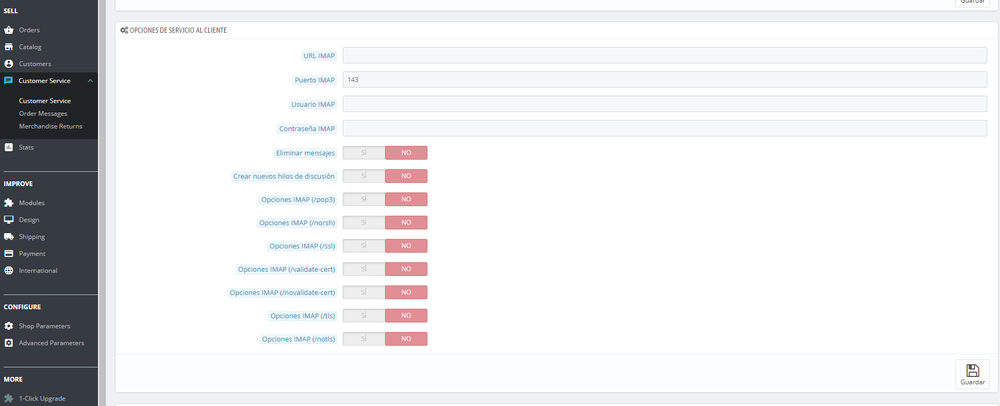This screenshot has width=1000, height=406.
Task: Go to Order Messages submenu link
Action: coord(43,113)
